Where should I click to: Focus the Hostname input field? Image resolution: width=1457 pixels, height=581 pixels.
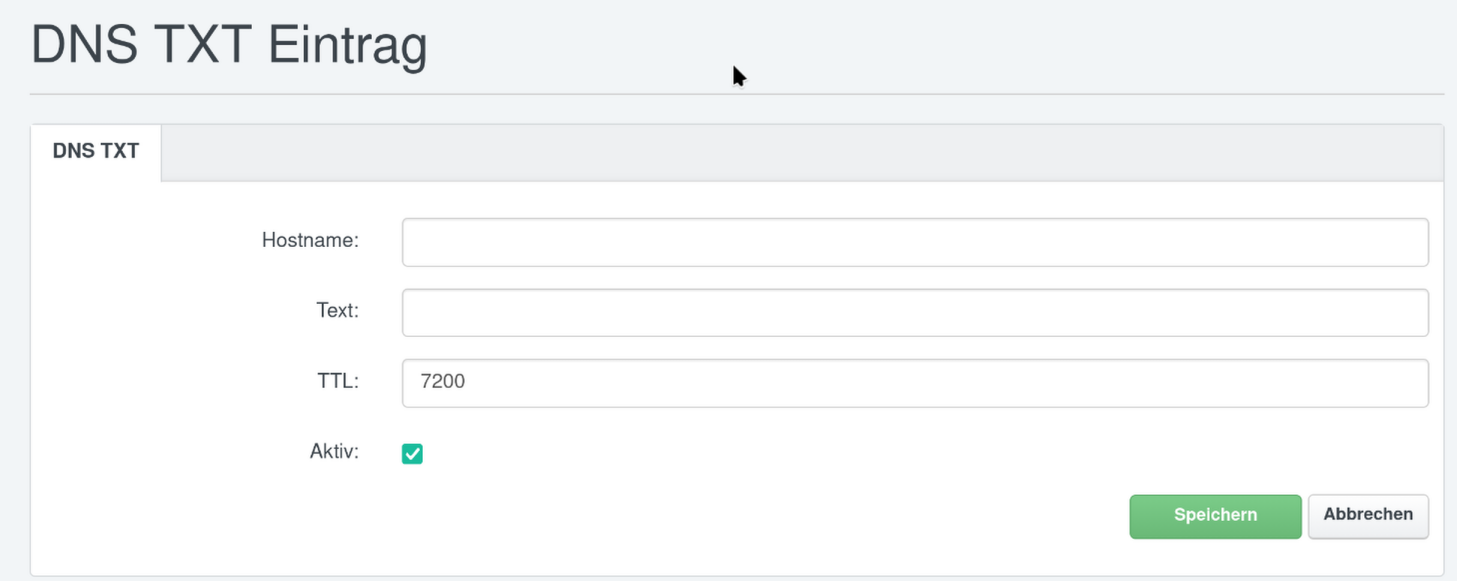click(x=914, y=242)
